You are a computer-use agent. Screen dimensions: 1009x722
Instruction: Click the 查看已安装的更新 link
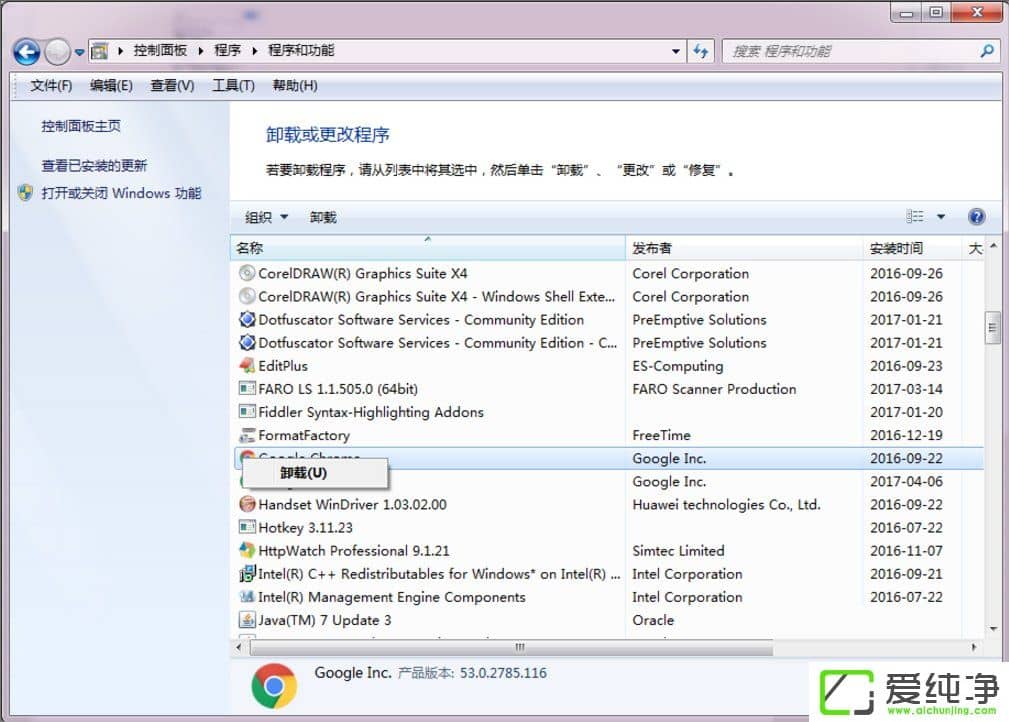tap(94, 166)
